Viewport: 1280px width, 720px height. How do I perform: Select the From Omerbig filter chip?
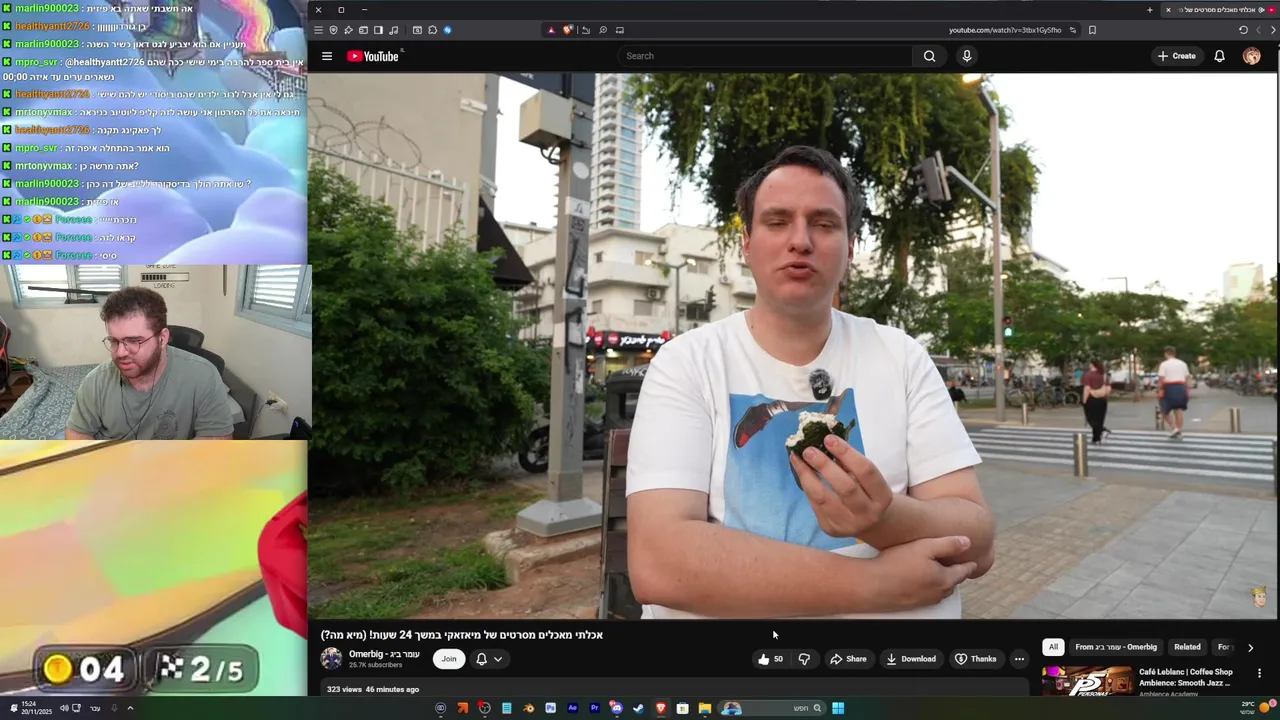point(1116,647)
